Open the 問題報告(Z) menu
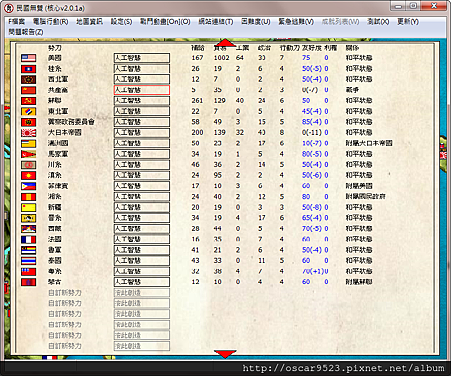The image size is (451, 376). [26, 32]
